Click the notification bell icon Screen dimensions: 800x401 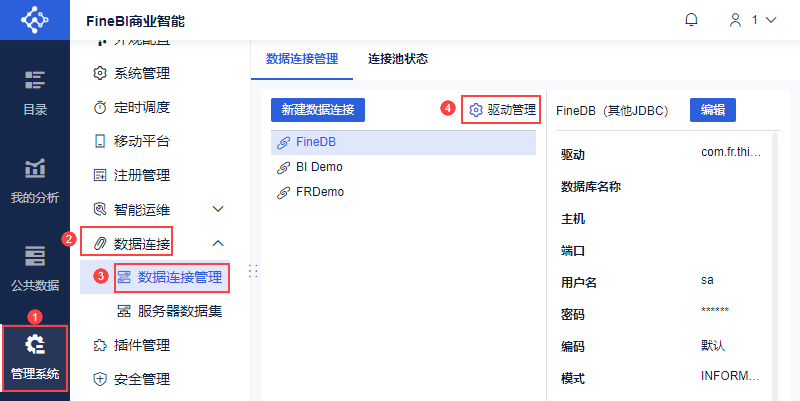[x=691, y=20]
